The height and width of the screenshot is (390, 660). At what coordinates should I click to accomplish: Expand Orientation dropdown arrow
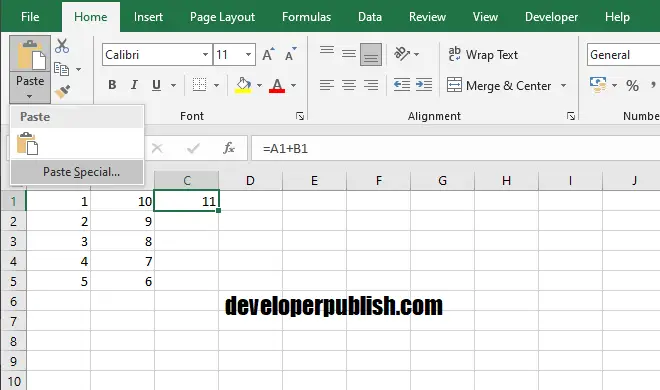[x=416, y=54]
